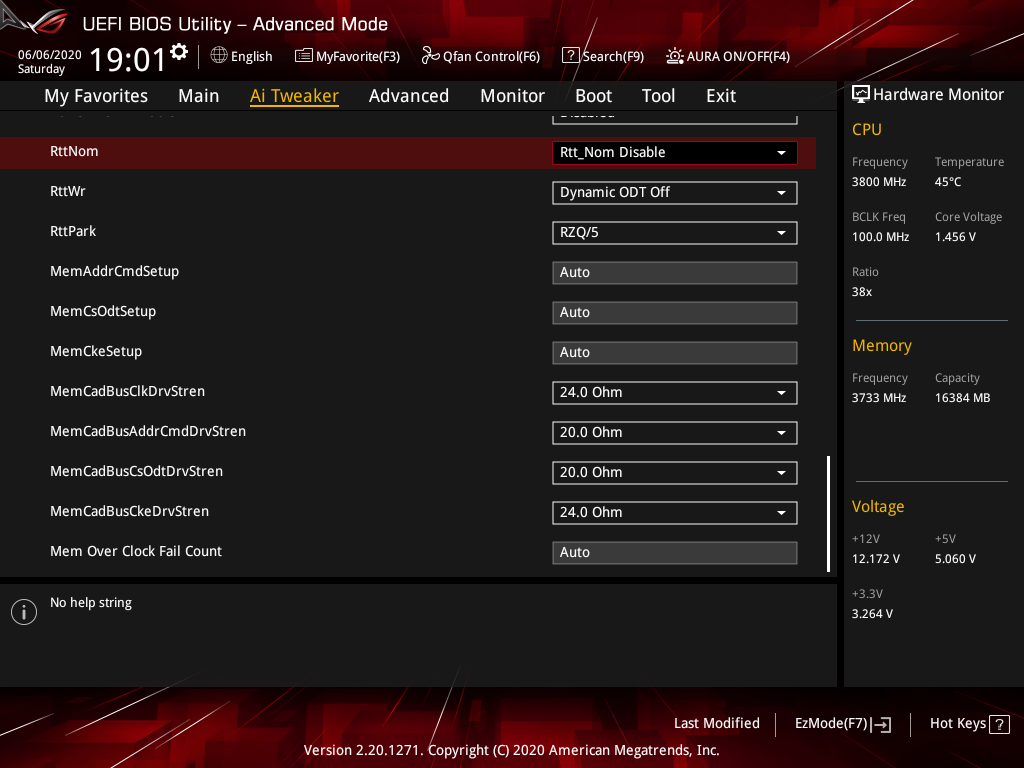Viewport: 1024px width, 768px height.
Task: Open Search(F9)
Action: tap(603, 56)
